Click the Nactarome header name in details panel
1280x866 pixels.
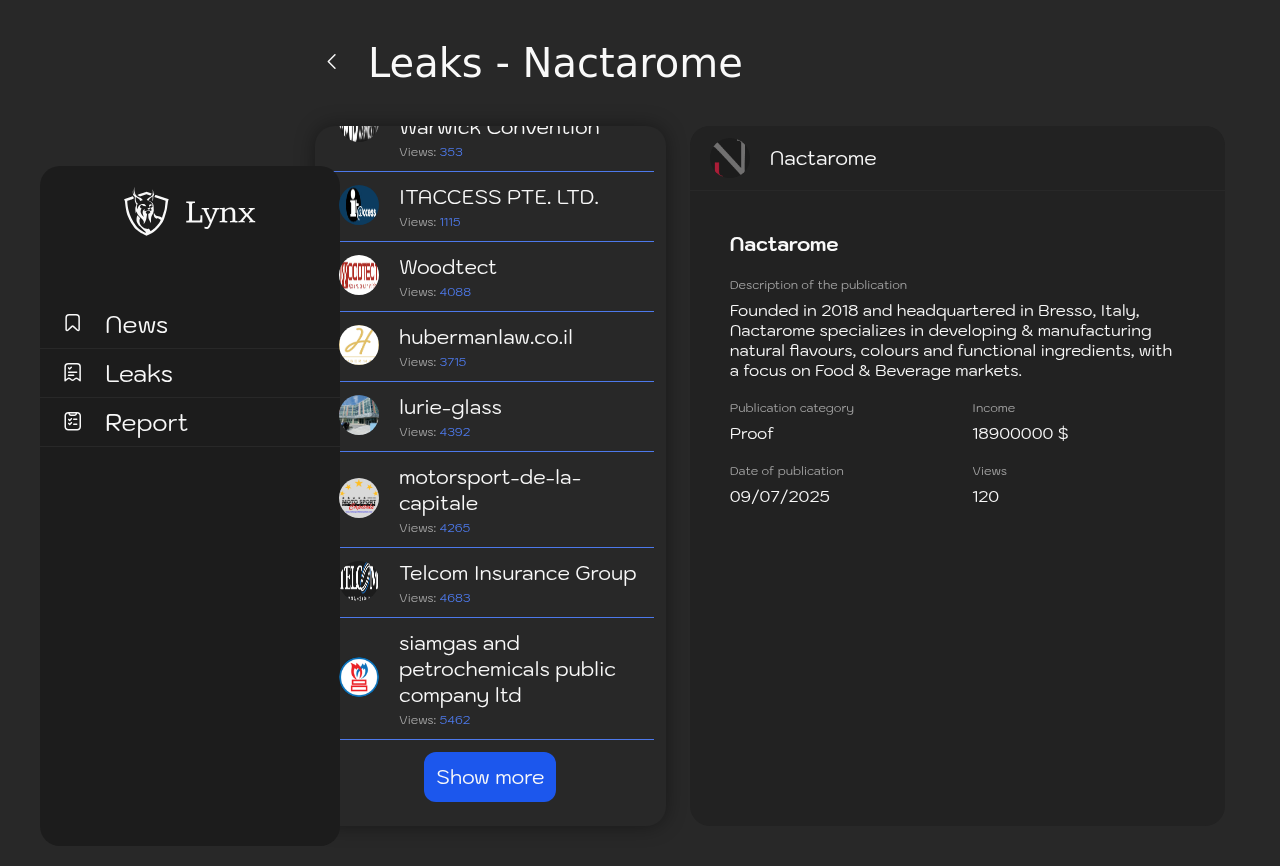[823, 158]
